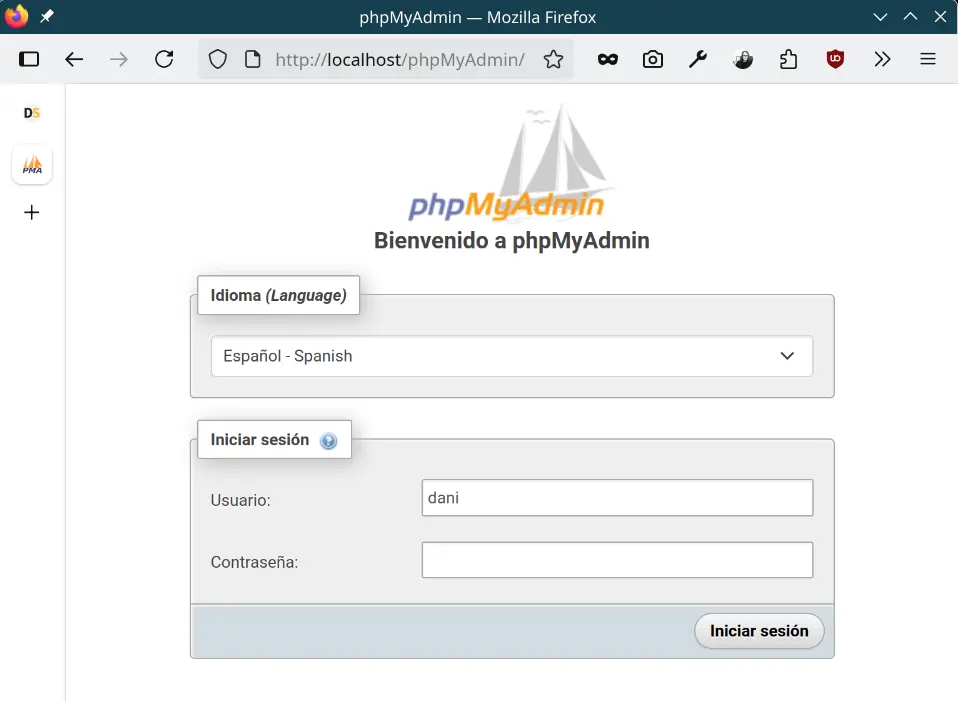Open the uBlock Origin extension icon

(x=835, y=59)
